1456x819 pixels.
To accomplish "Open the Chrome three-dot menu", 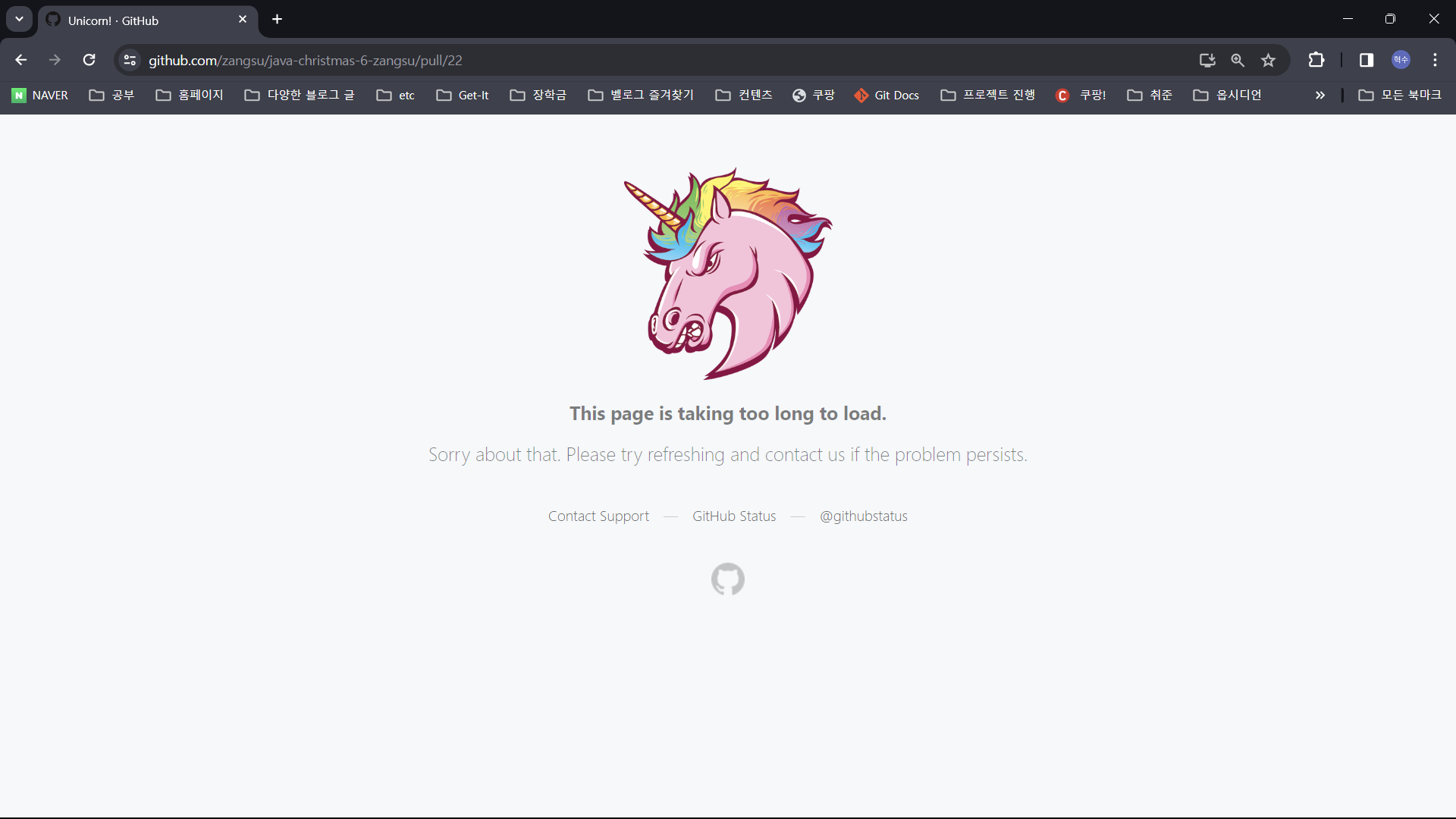I will click(1435, 60).
